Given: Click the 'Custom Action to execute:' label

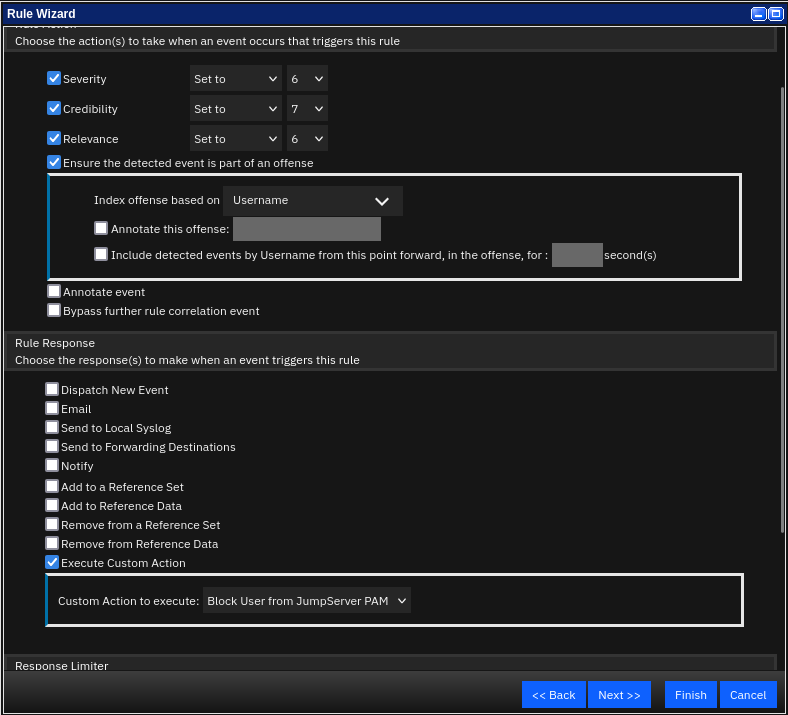Looking at the screenshot, I should pyautogui.click(x=129, y=601).
